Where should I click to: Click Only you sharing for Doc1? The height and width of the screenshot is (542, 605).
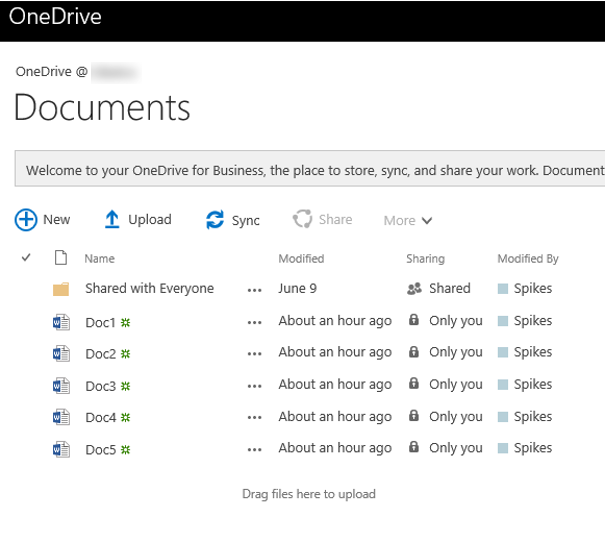point(456,321)
